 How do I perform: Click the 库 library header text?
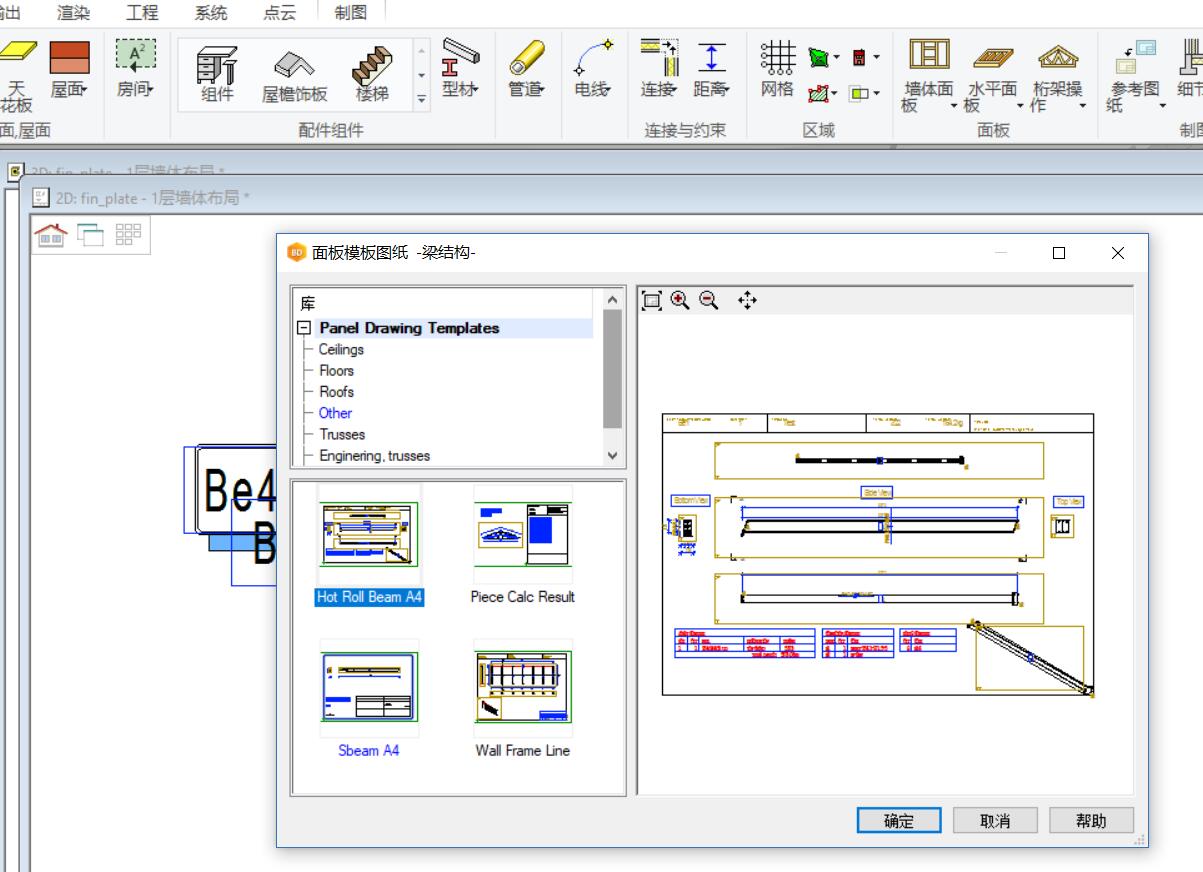(x=307, y=303)
